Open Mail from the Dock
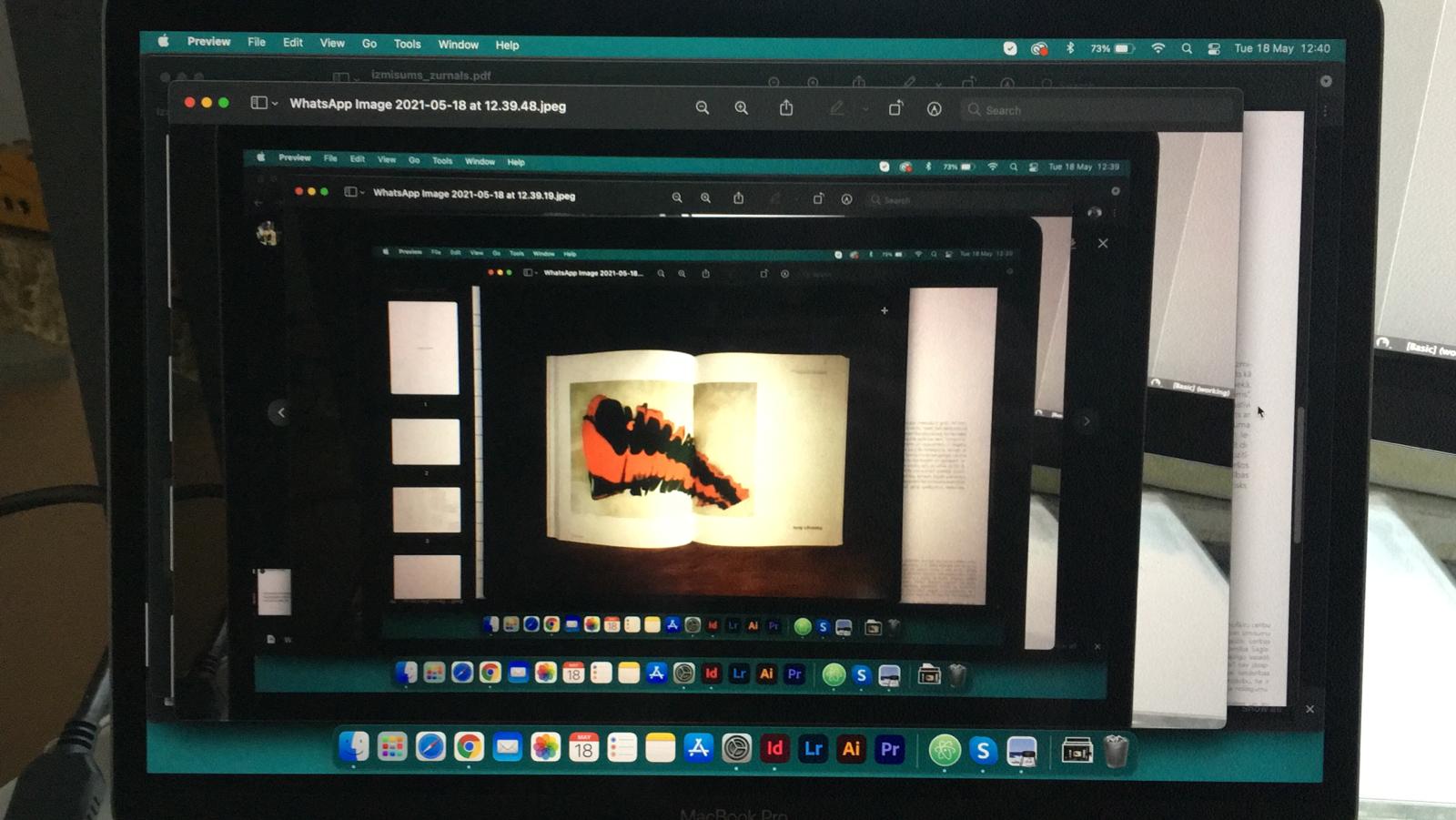This screenshot has height=820, width=1456. [x=507, y=747]
